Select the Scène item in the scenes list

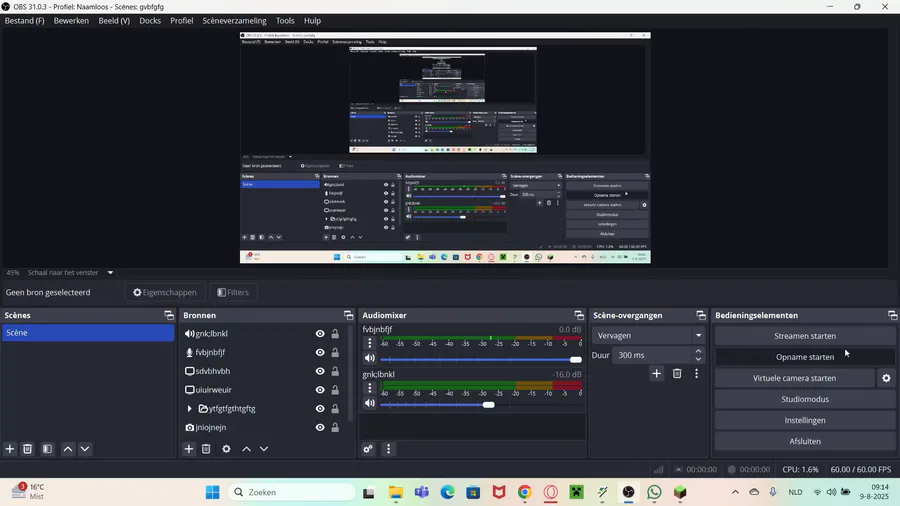(88, 333)
